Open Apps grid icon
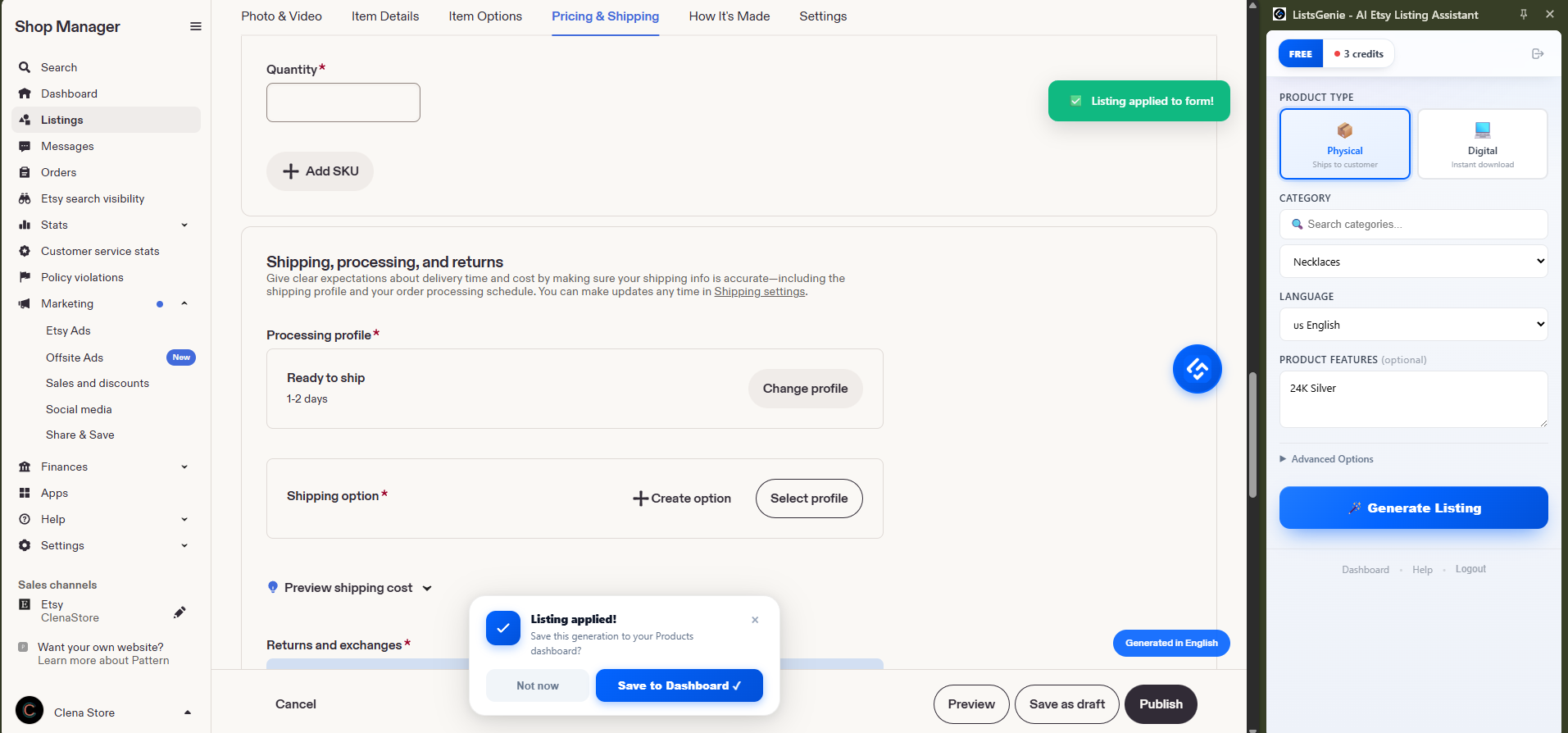 (25, 493)
